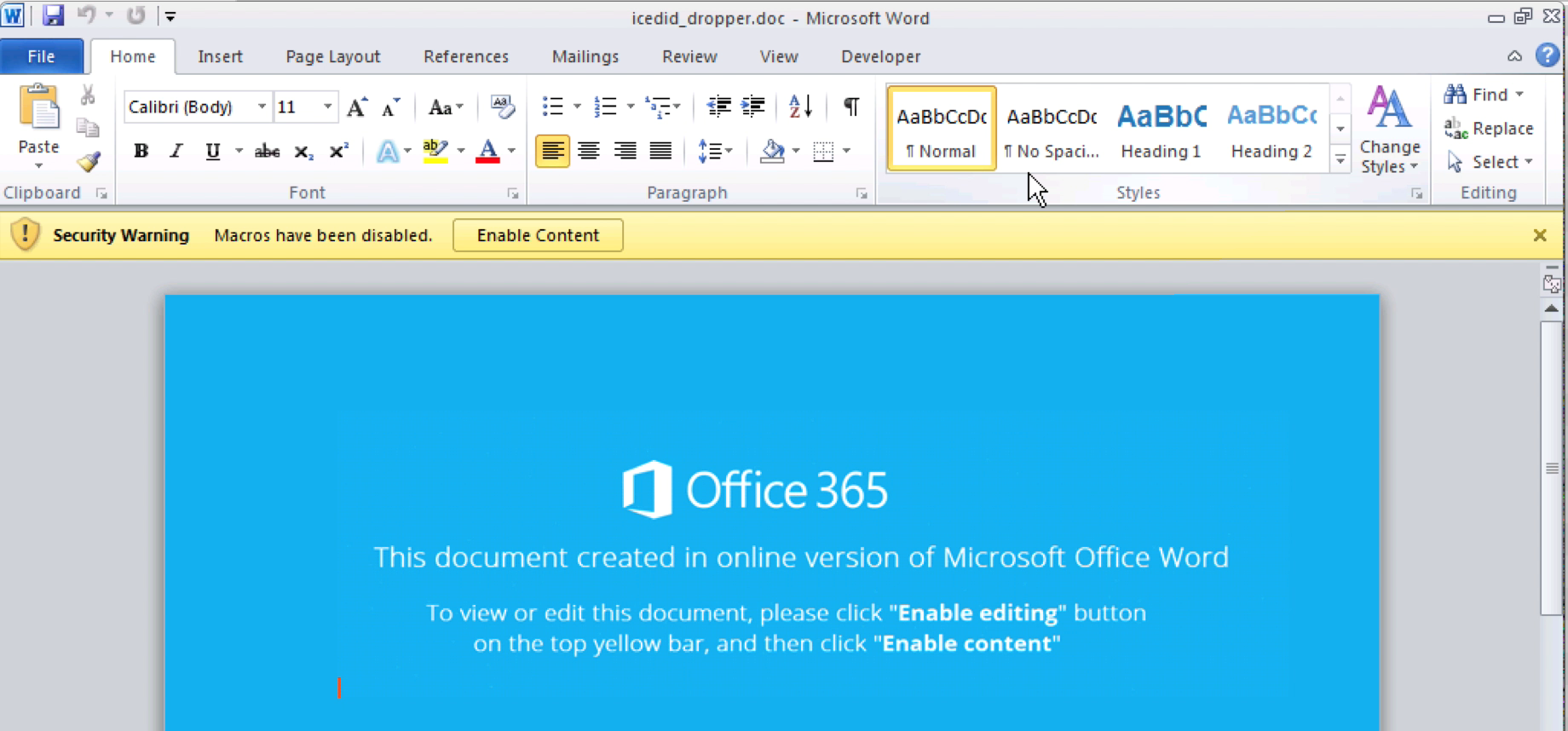Click the Grow Font icon
Screen dimensions: 1568x731
[357, 107]
